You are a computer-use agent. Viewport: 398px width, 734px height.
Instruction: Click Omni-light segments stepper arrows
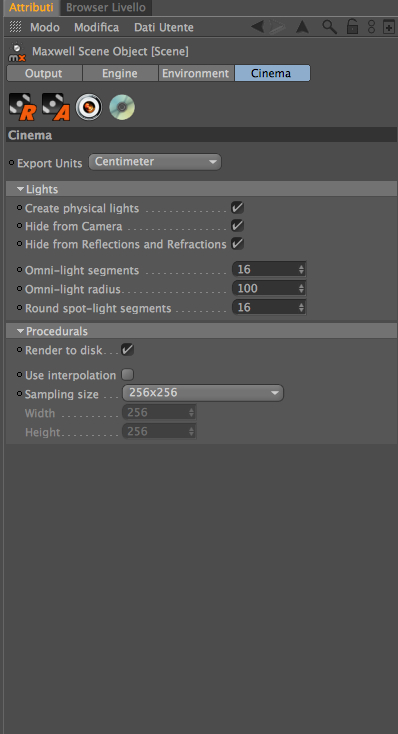pyautogui.click(x=301, y=270)
